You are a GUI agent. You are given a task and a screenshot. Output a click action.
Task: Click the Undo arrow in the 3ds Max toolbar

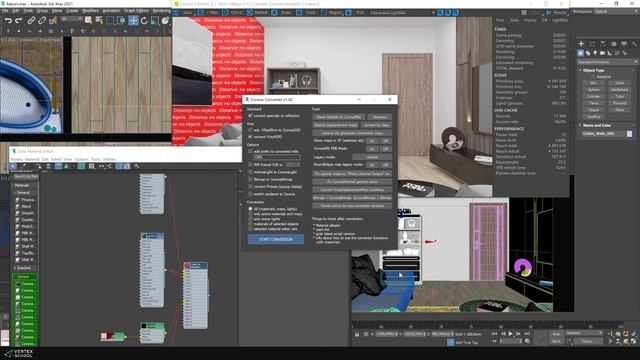coord(8,20)
